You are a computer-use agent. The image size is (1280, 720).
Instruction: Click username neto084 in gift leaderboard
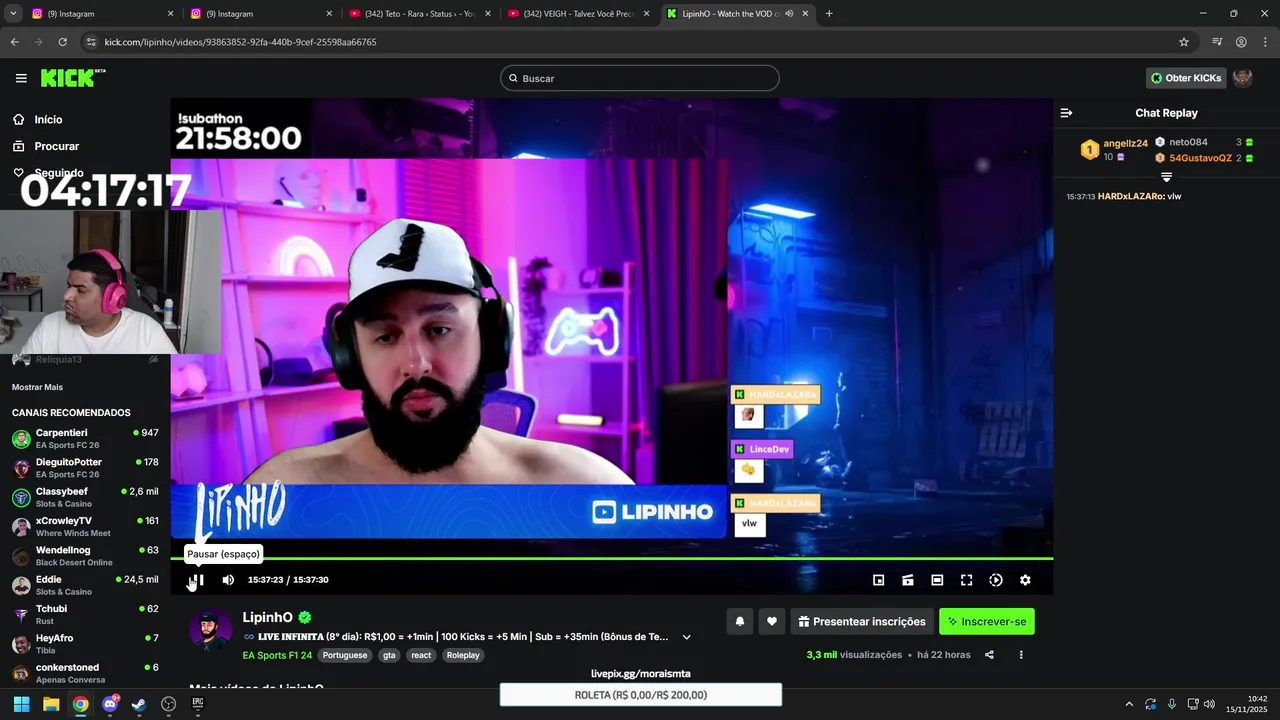pos(1188,143)
